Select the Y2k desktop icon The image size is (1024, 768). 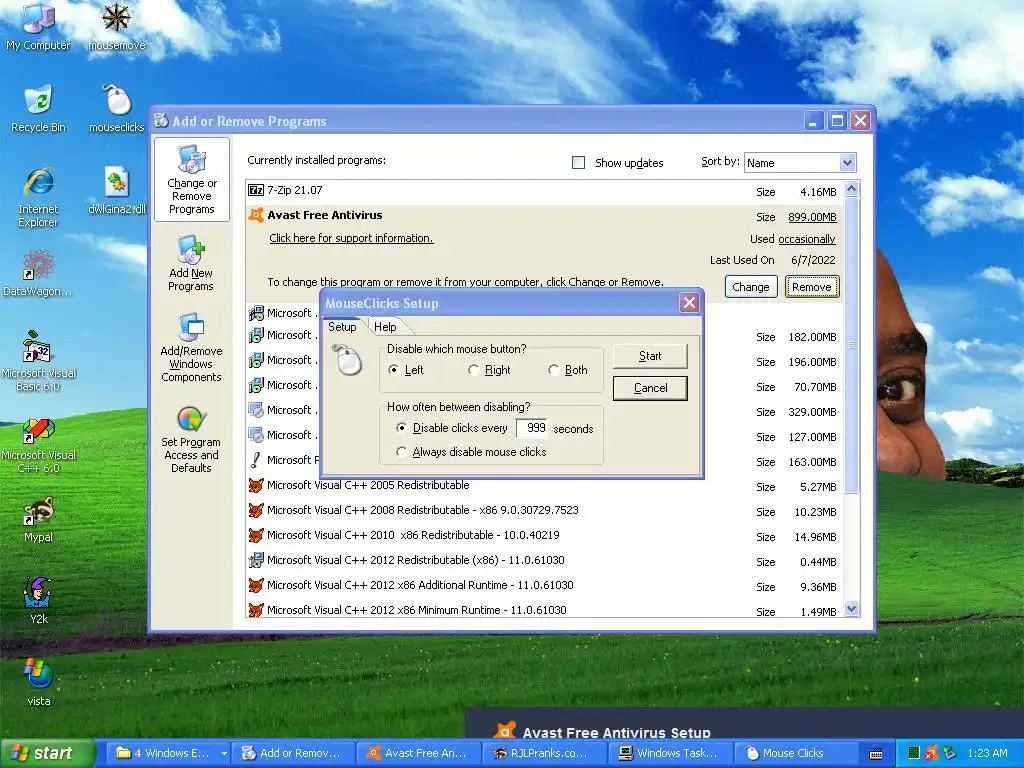[38, 601]
